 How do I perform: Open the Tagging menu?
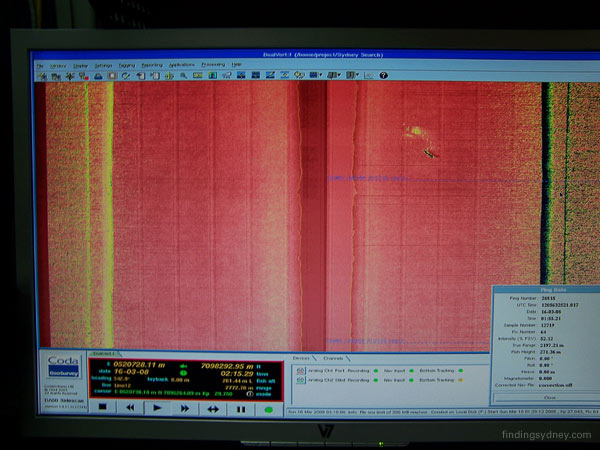tap(127, 65)
